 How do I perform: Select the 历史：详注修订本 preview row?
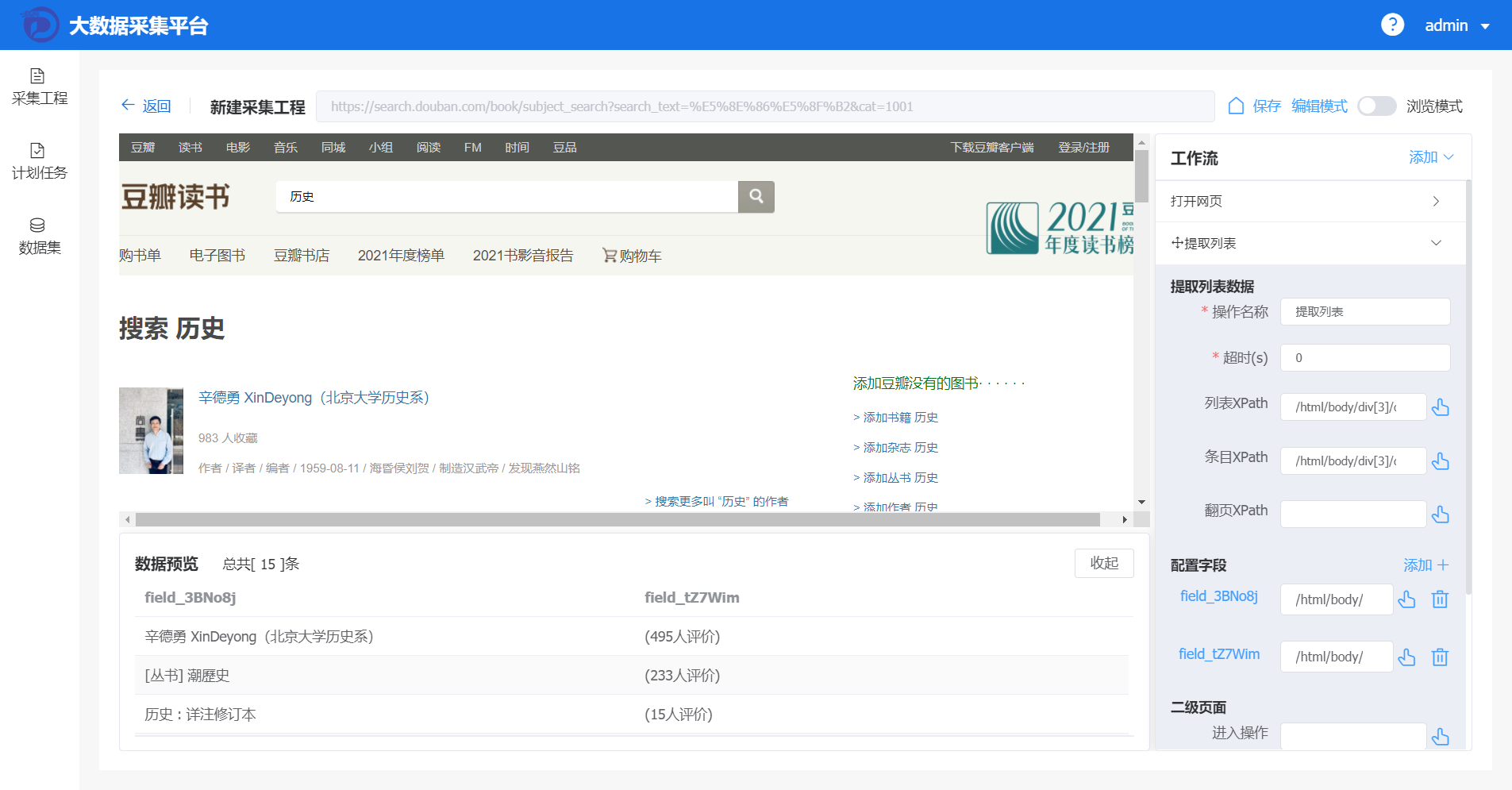[632, 715]
